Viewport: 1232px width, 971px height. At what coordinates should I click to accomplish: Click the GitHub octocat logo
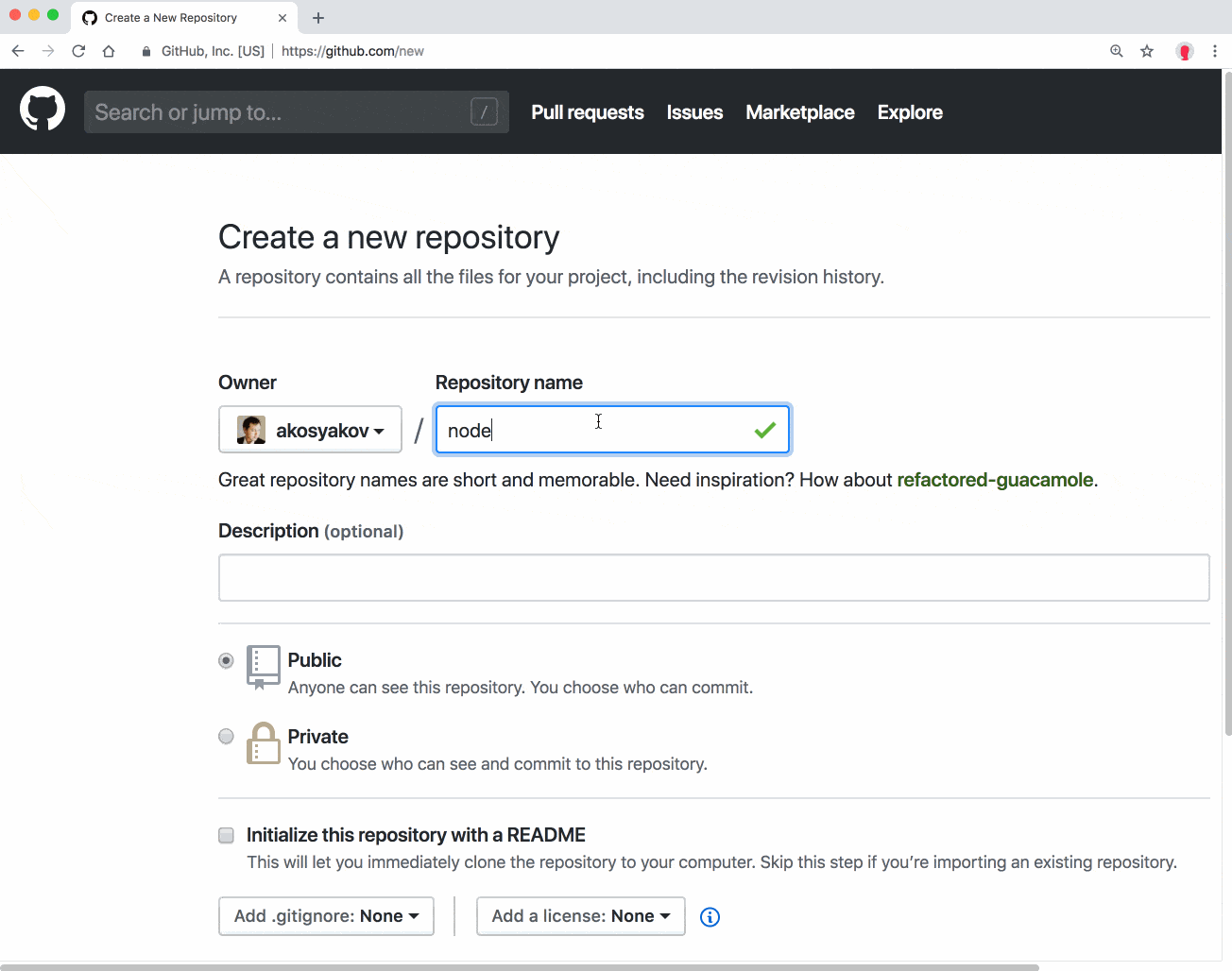[x=42, y=108]
